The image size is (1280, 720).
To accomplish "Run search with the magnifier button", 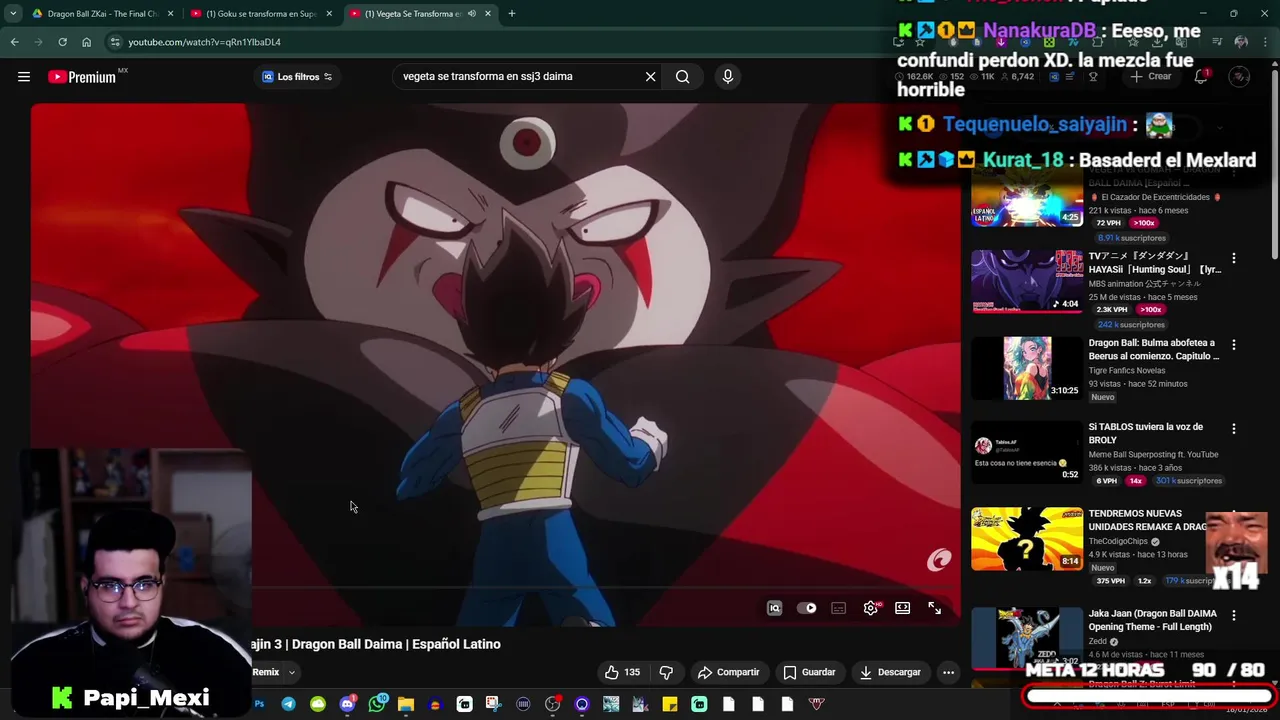I will click(x=682, y=76).
